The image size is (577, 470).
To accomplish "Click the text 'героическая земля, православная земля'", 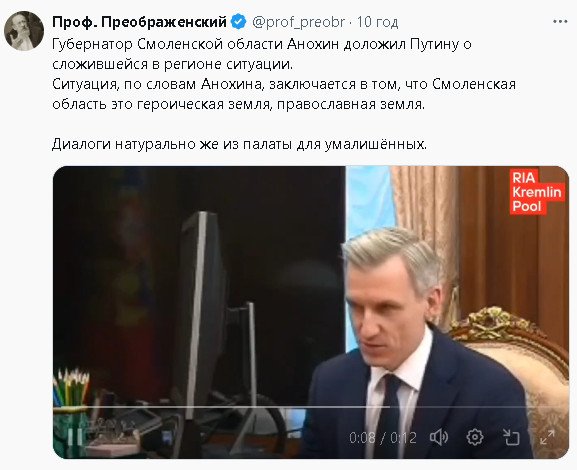I will point(281,105).
